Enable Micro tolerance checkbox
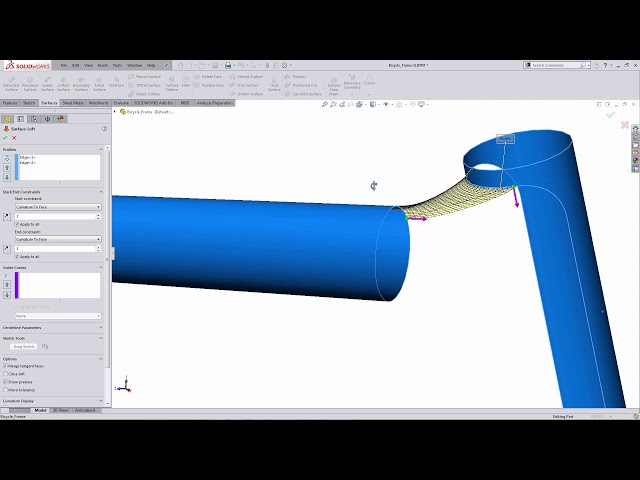 pos(5,390)
